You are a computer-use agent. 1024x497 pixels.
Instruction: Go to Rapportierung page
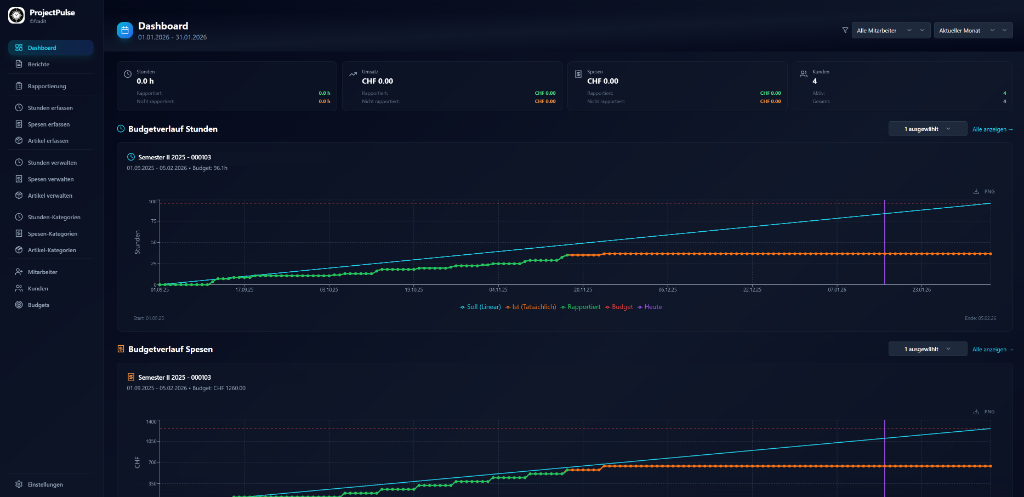pyautogui.click(x=50, y=86)
